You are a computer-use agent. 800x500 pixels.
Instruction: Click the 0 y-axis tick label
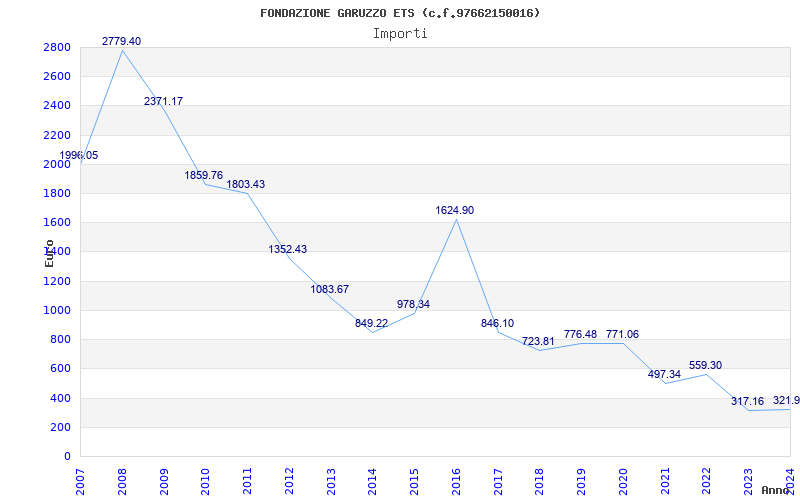67,456
